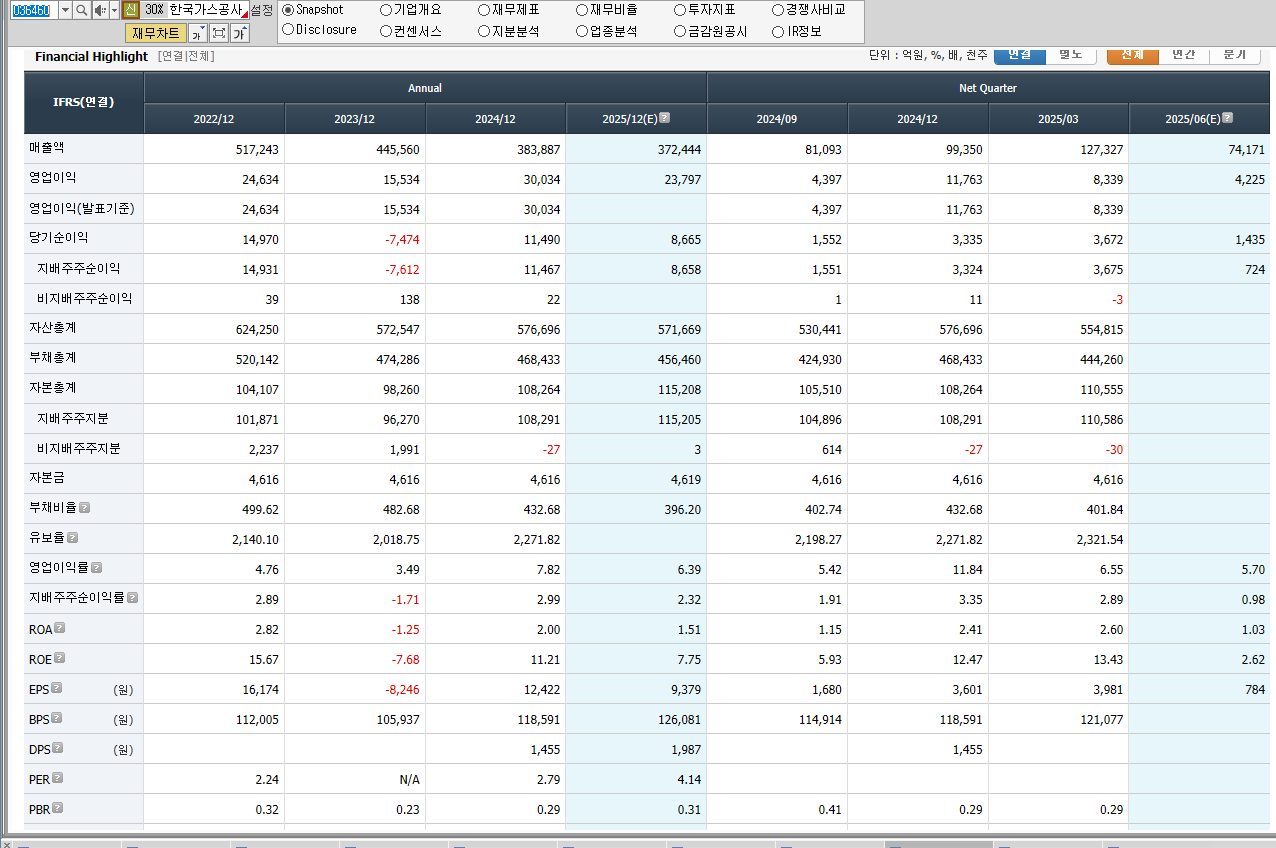The width and height of the screenshot is (1276, 848).
Task: Select the 금감원공시 radio option
Action: coord(680,31)
